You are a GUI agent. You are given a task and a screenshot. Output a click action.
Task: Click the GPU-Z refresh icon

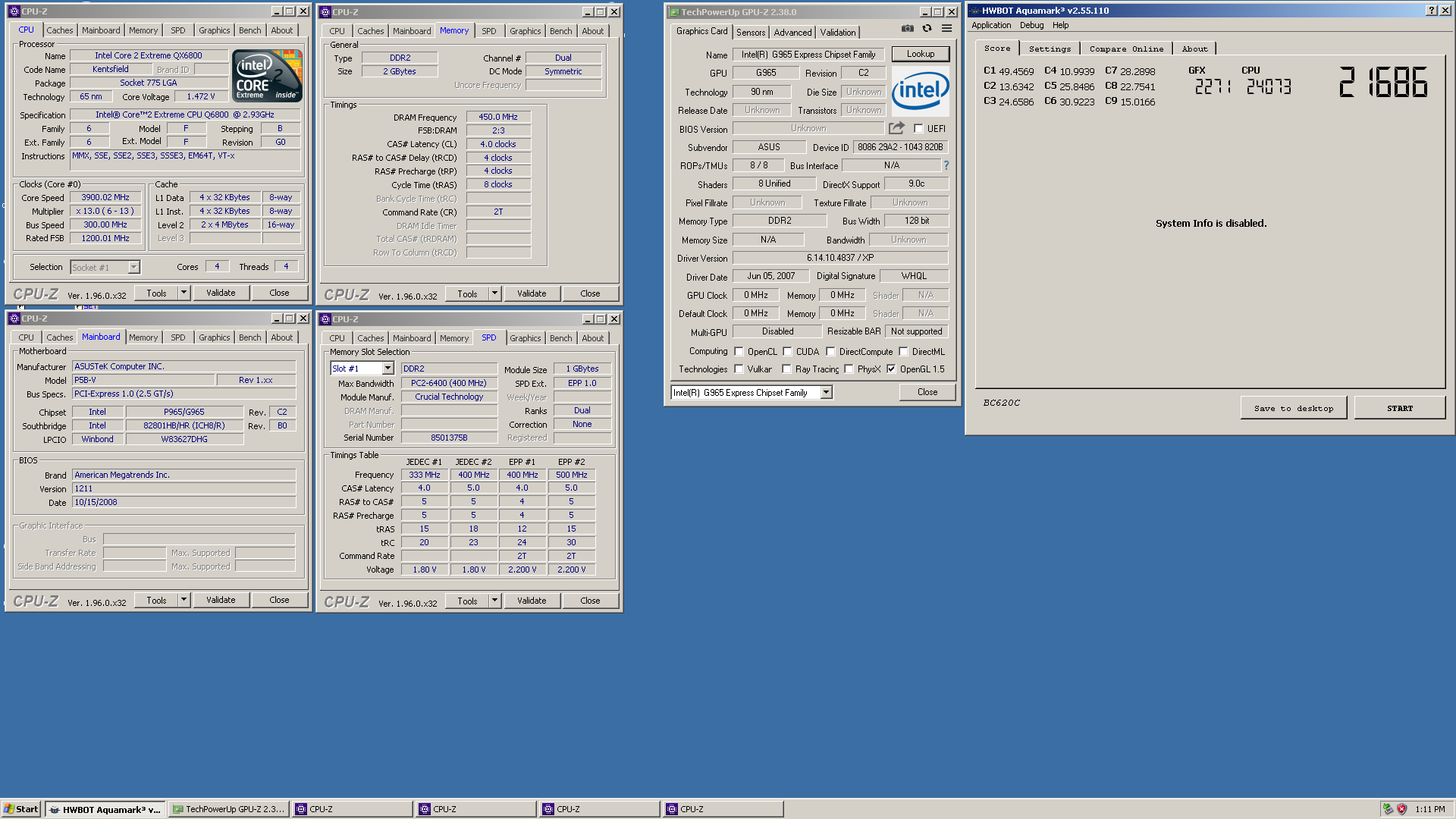(x=927, y=29)
